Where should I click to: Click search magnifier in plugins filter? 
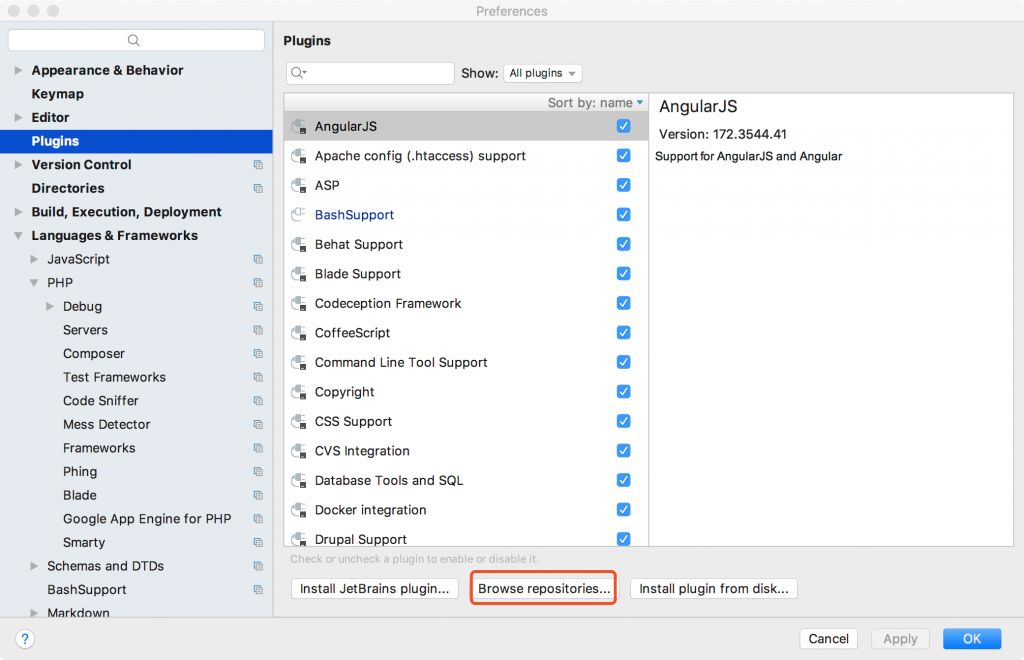coord(298,73)
